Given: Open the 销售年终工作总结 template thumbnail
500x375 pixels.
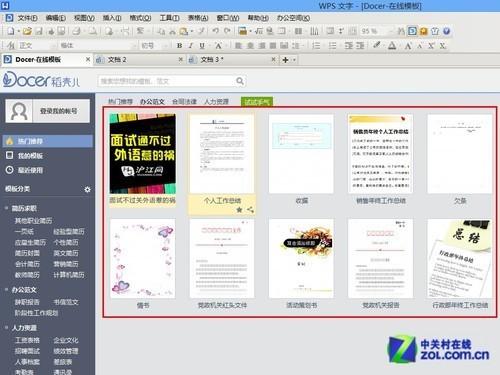Looking at the screenshot, I should [x=380, y=154].
